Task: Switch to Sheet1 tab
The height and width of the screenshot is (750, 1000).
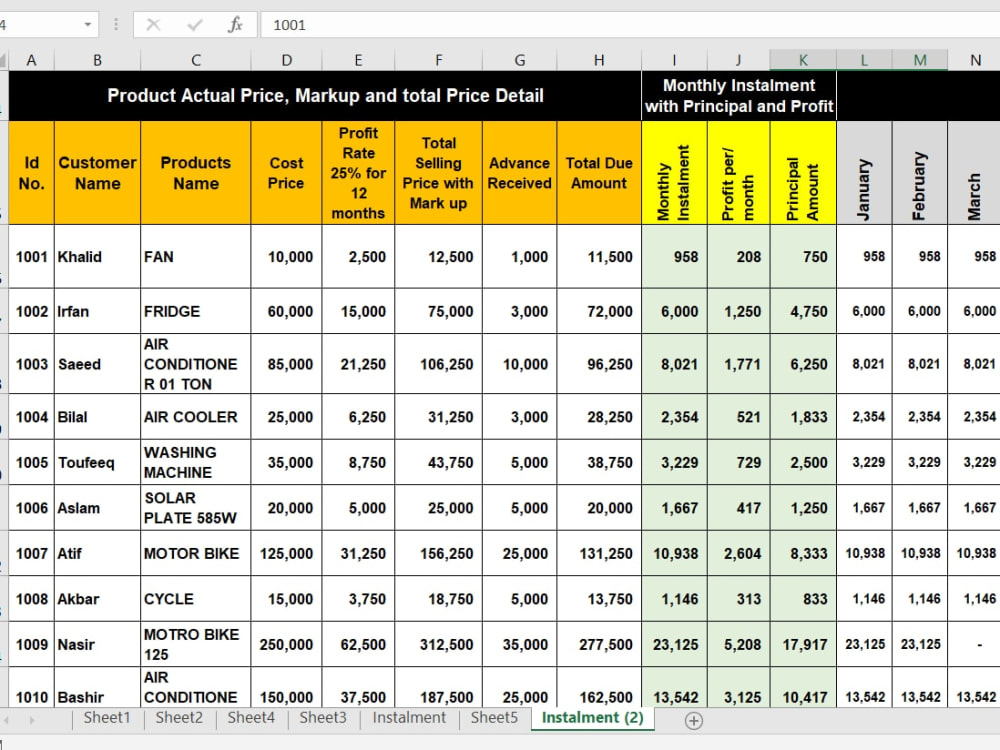Action: (x=107, y=717)
